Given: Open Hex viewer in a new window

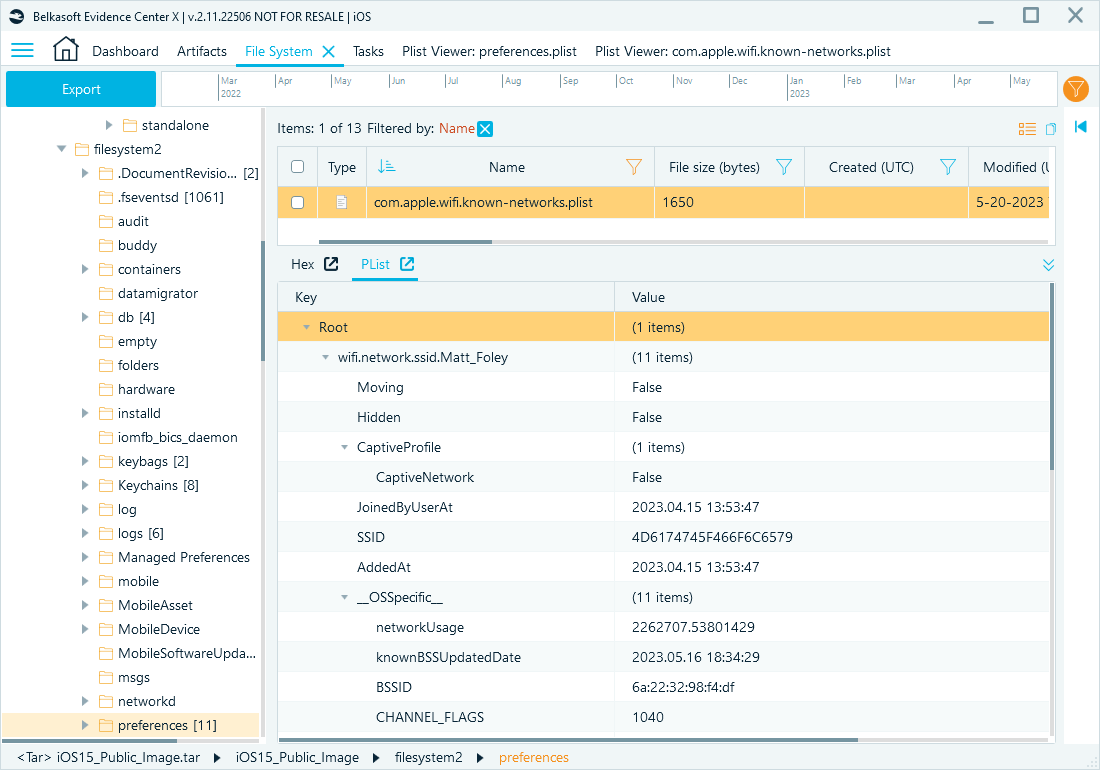Looking at the screenshot, I should point(331,264).
